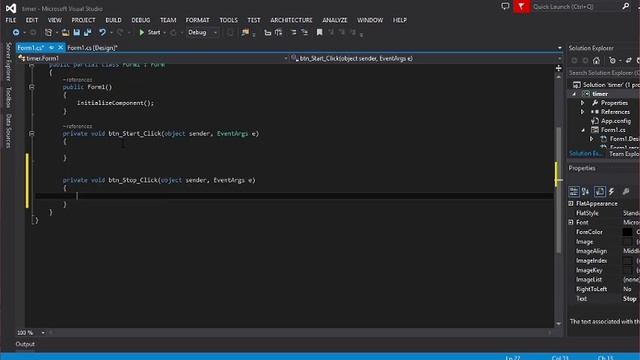Viewport: 640px width, 360px height.
Task: Click the Quick Launch magnifier icon
Action: pyautogui.click(x=626, y=6)
